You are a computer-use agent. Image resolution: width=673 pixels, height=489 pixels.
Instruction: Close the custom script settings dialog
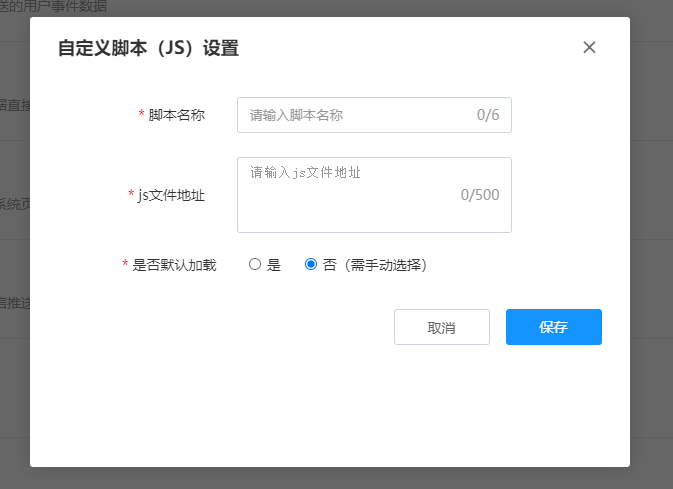[x=589, y=47]
